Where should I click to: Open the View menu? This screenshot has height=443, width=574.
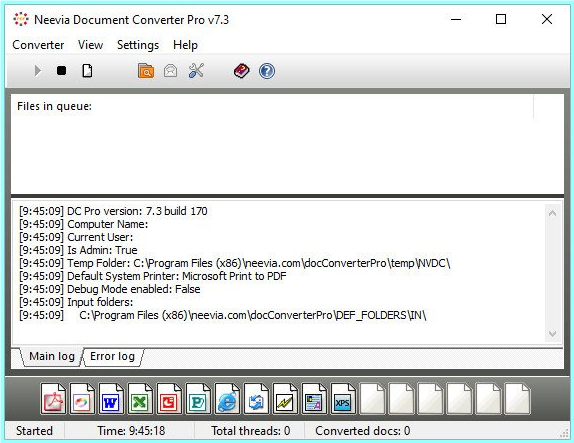coord(90,45)
